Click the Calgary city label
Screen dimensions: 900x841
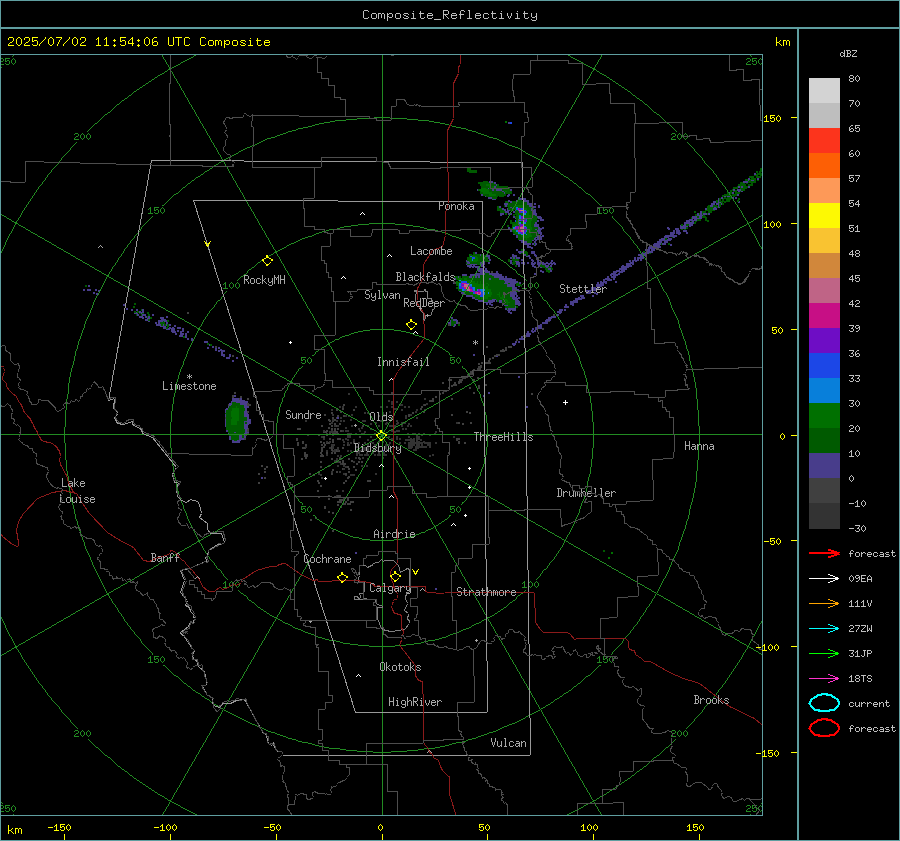tap(390, 588)
